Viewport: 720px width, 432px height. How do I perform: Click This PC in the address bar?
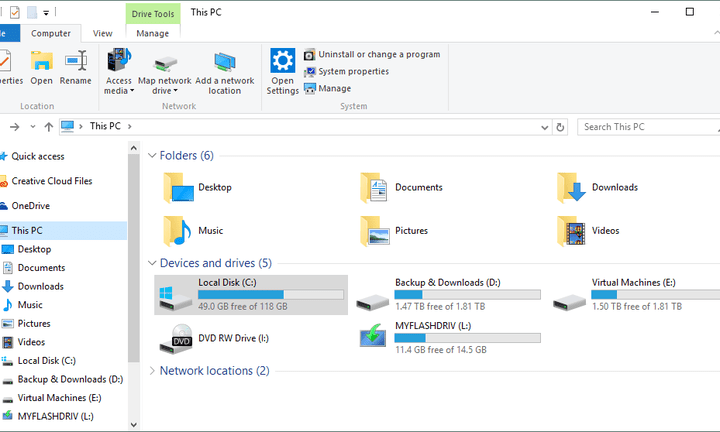105,126
